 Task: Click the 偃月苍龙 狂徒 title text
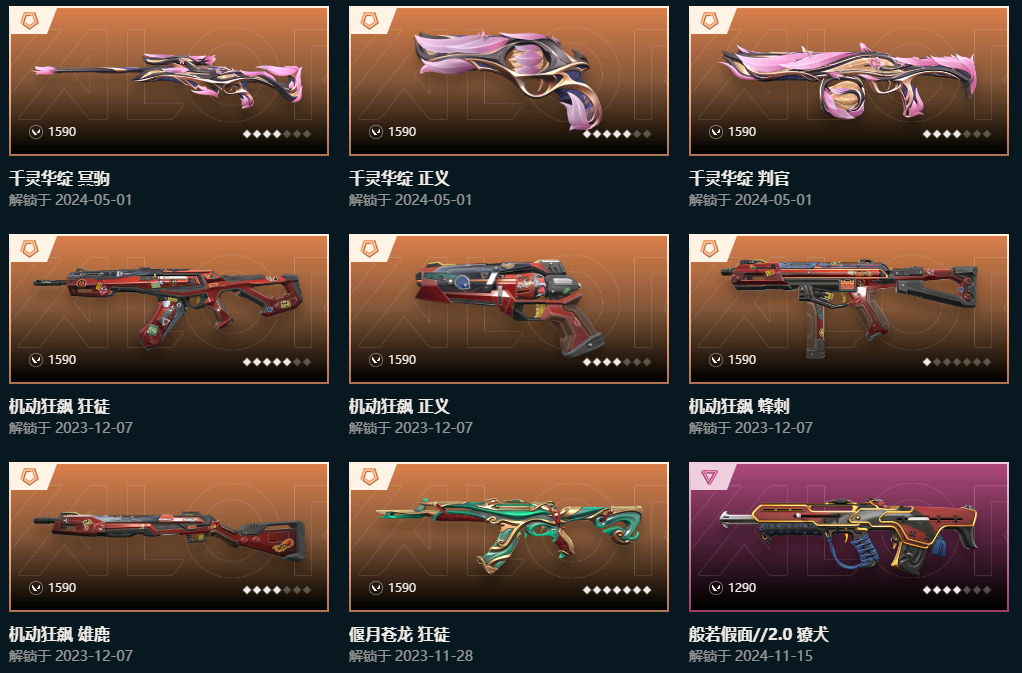point(400,635)
